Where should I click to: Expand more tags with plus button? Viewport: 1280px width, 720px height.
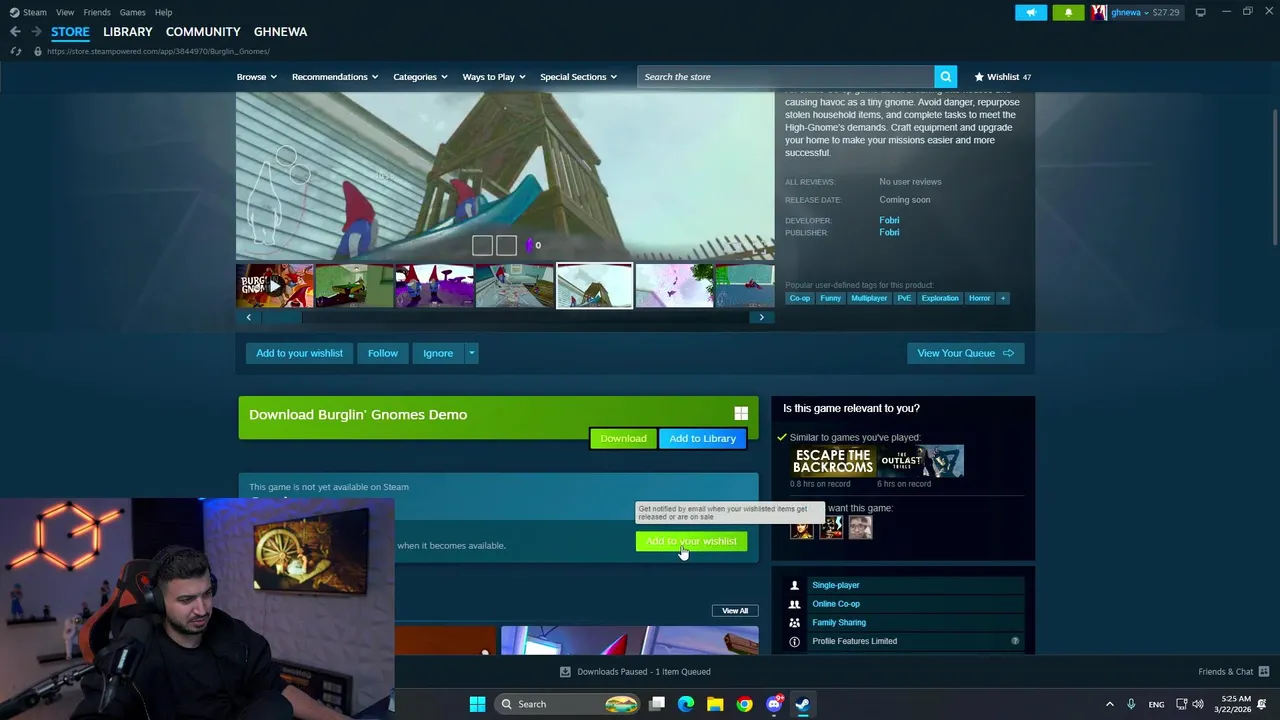pos(1003,298)
